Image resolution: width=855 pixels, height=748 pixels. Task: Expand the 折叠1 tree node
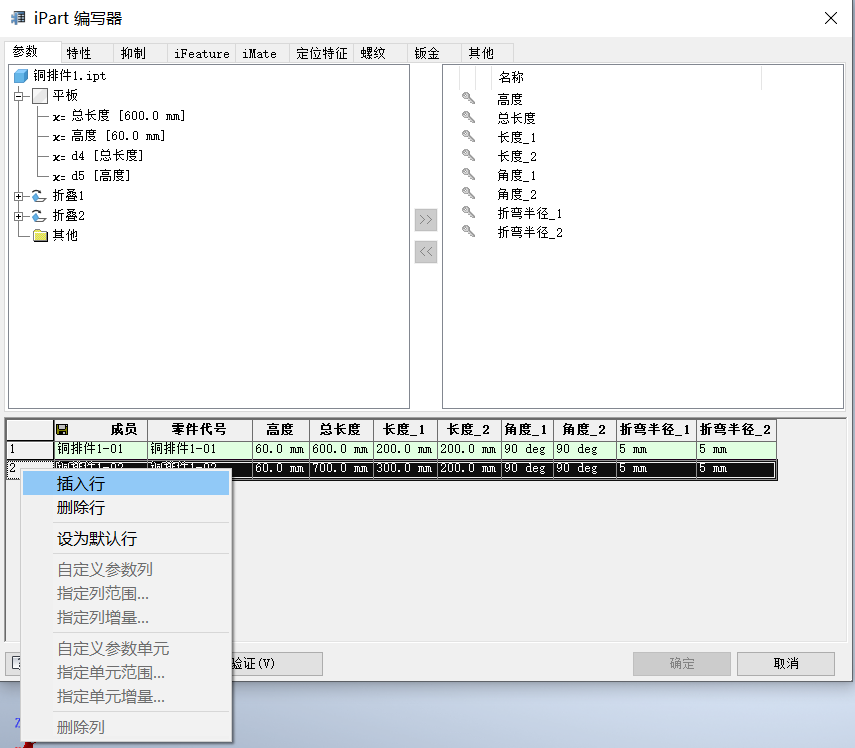click(x=19, y=196)
